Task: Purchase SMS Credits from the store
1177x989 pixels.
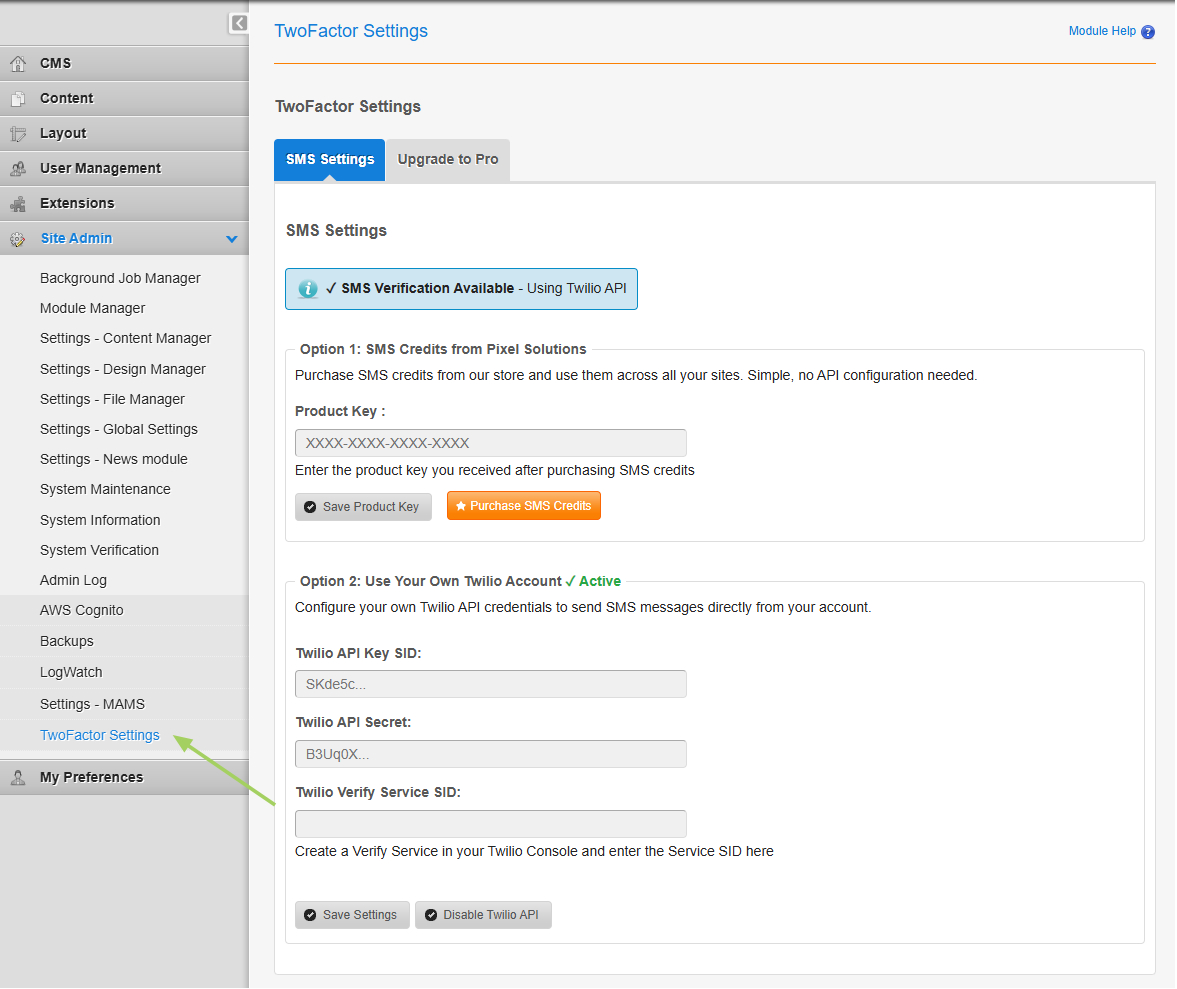Action: tap(523, 505)
